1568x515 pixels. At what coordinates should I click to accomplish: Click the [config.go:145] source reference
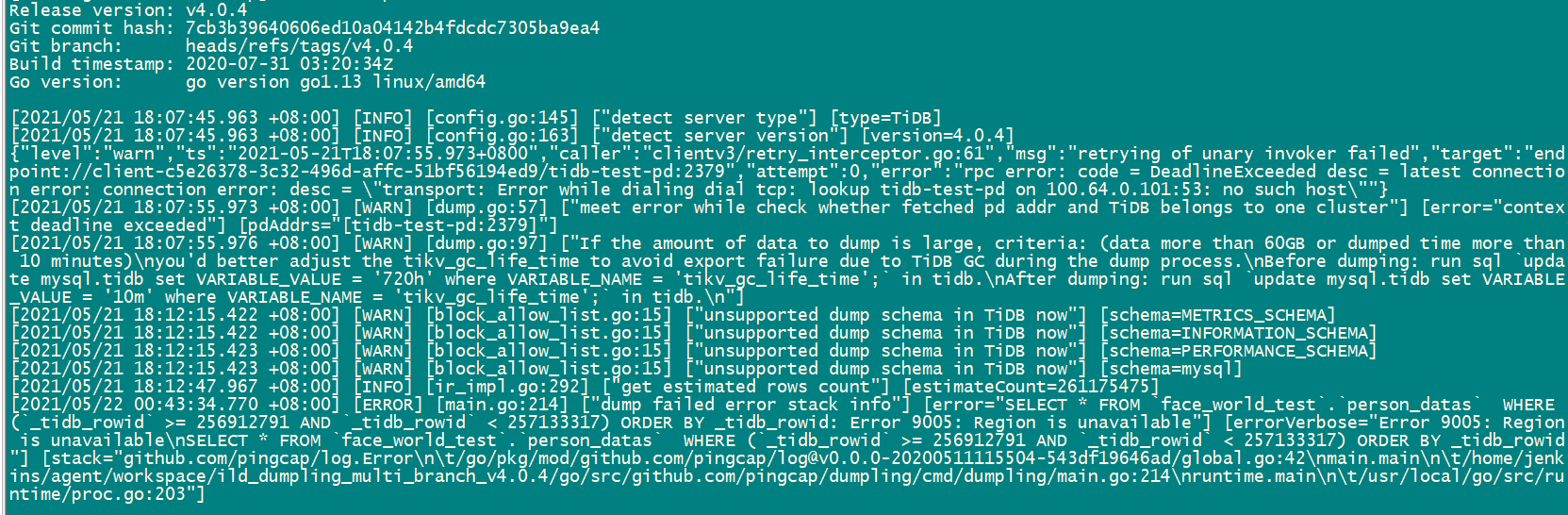pyautogui.click(x=502, y=118)
